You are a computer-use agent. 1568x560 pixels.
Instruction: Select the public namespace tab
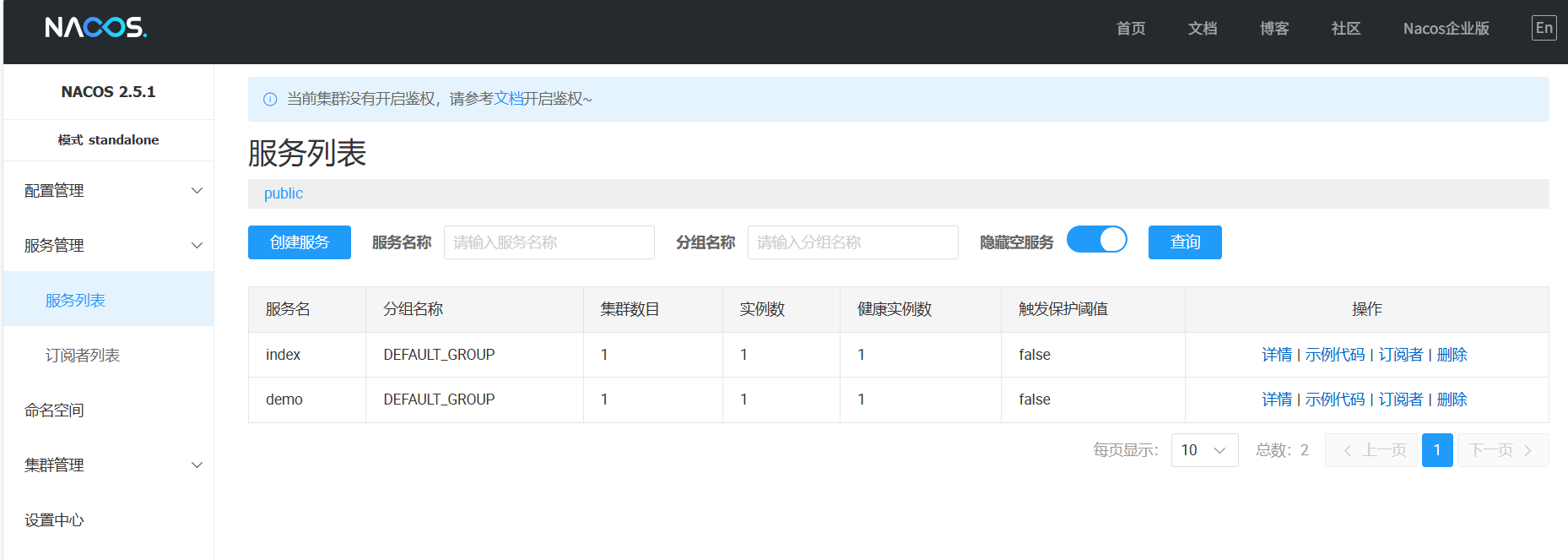click(284, 193)
